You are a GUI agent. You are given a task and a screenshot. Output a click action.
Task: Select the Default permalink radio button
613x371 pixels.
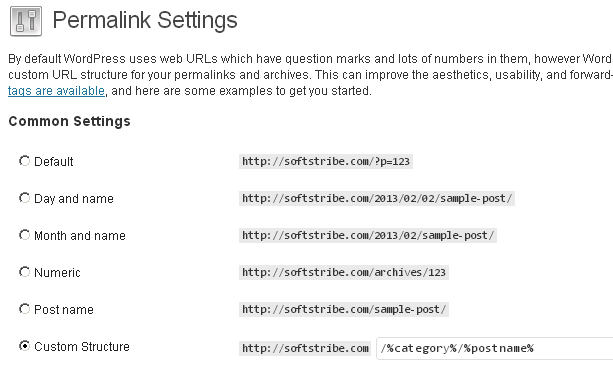24,161
